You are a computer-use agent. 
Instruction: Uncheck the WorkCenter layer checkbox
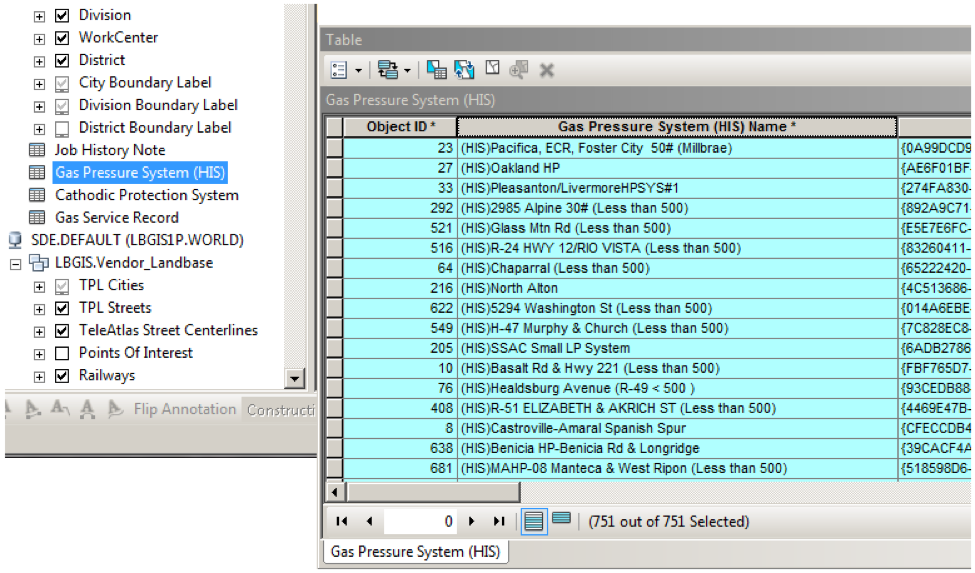[x=62, y=38]
